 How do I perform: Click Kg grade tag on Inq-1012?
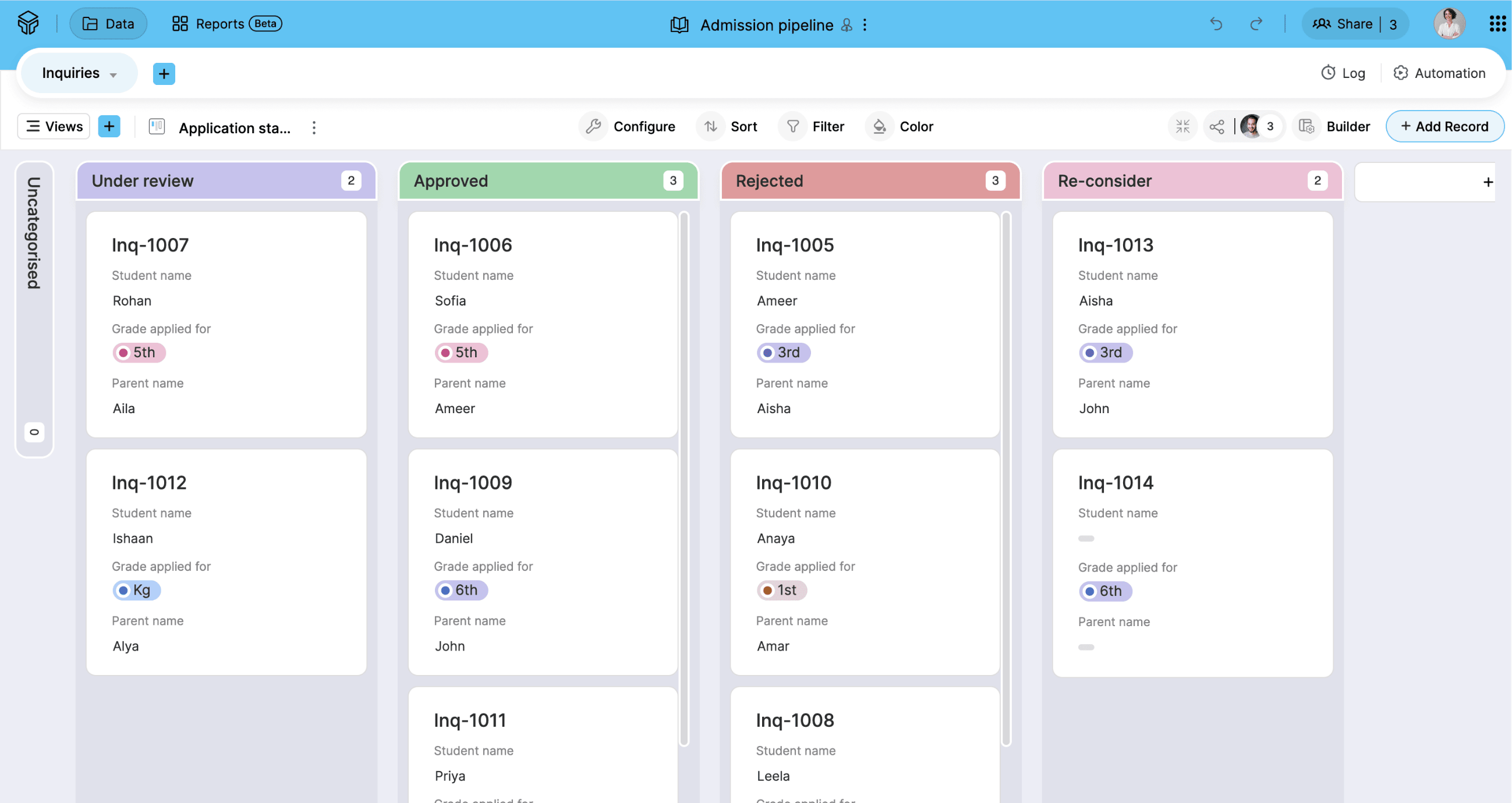137,590
